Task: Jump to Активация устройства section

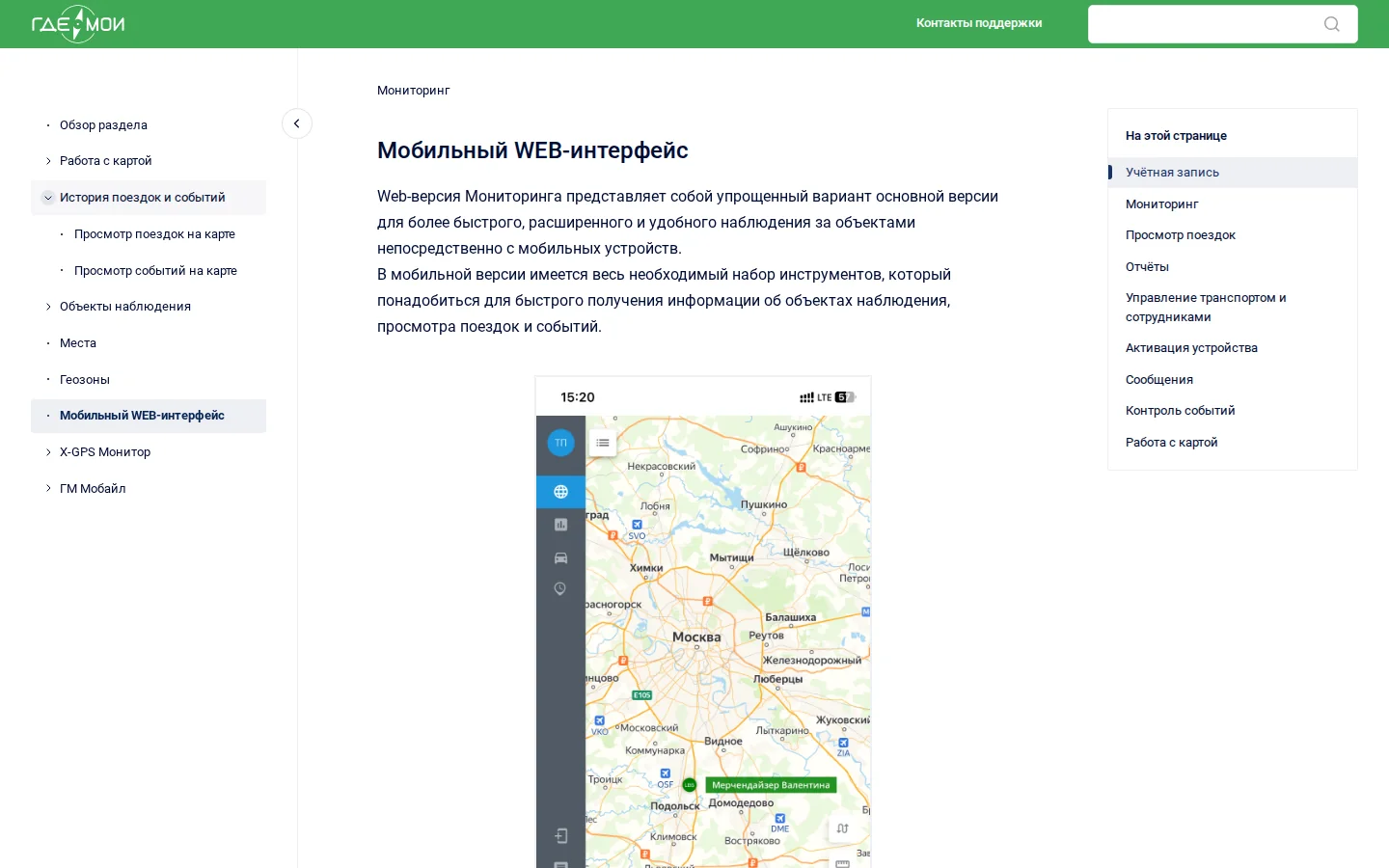Action: (1191, 348)
